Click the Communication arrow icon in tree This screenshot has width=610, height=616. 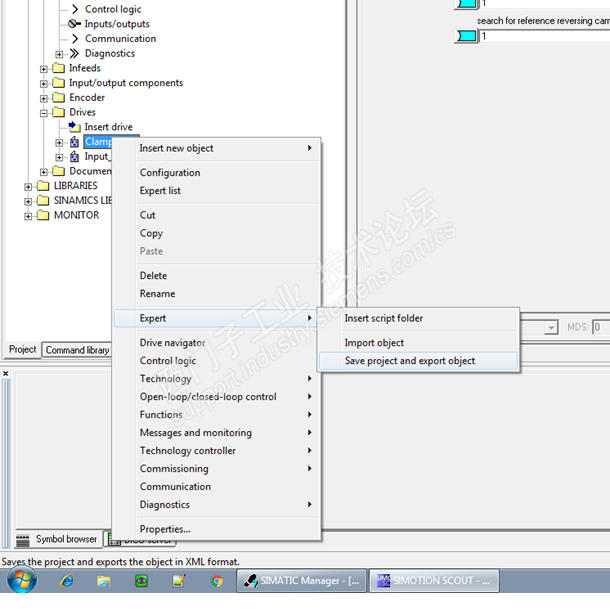pos(75,38)
